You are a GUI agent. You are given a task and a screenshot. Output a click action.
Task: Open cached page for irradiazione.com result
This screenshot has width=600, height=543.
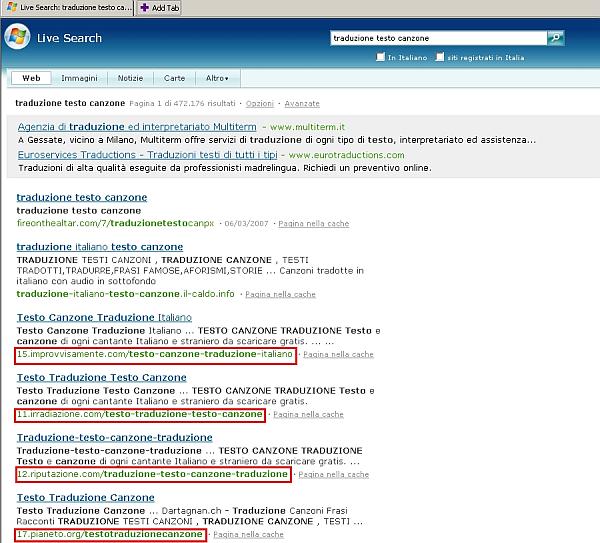308,414
